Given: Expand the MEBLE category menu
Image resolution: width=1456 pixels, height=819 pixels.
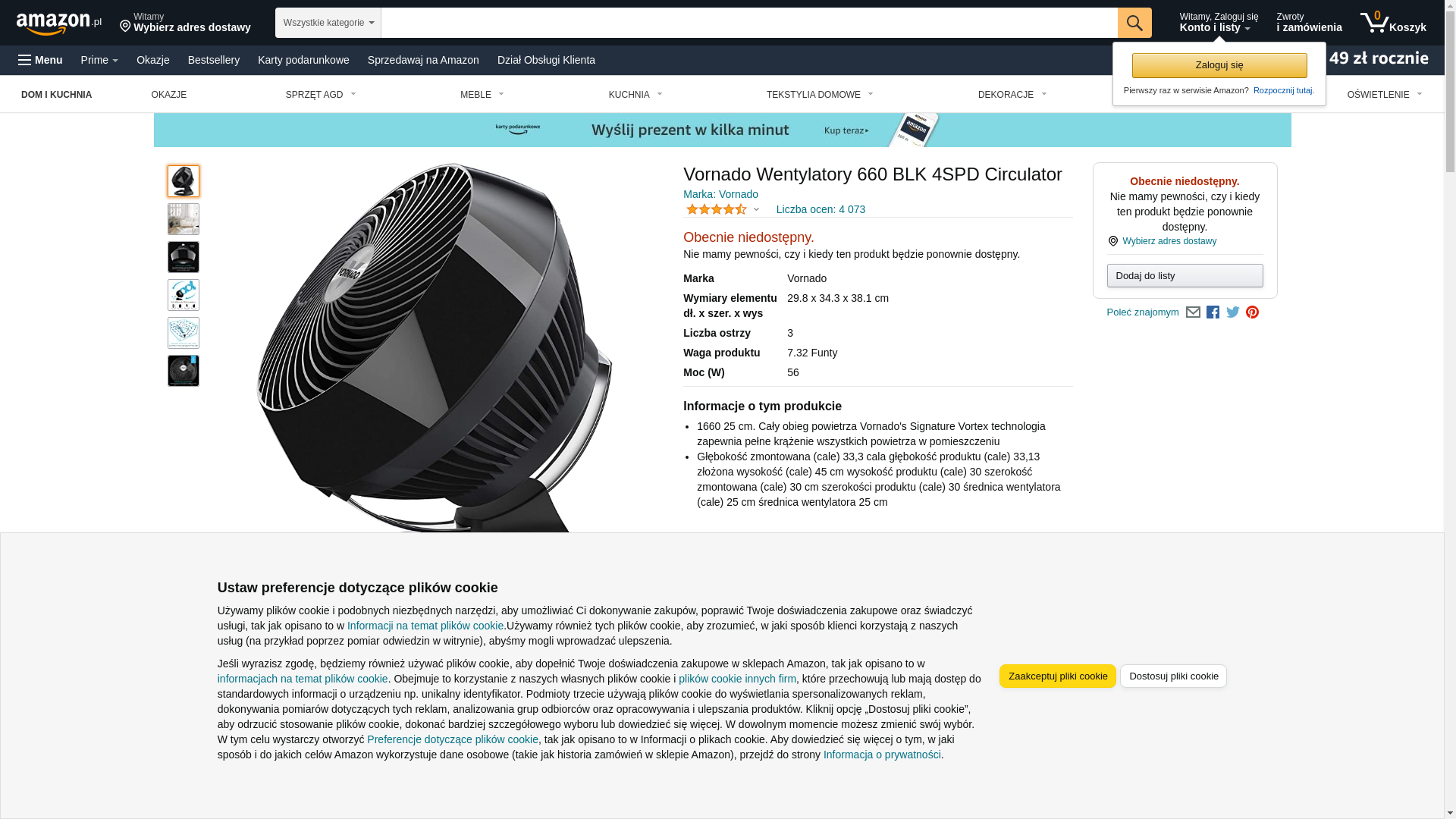Looking at the screenshot, I should [482, 95].
